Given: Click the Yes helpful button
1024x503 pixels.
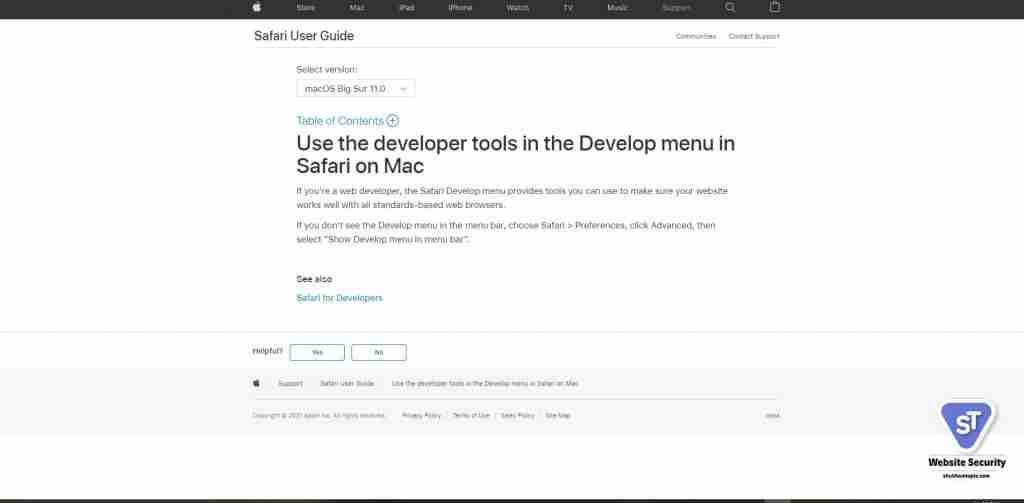Looking at the screenshot, I should click(x=317, y=352).
